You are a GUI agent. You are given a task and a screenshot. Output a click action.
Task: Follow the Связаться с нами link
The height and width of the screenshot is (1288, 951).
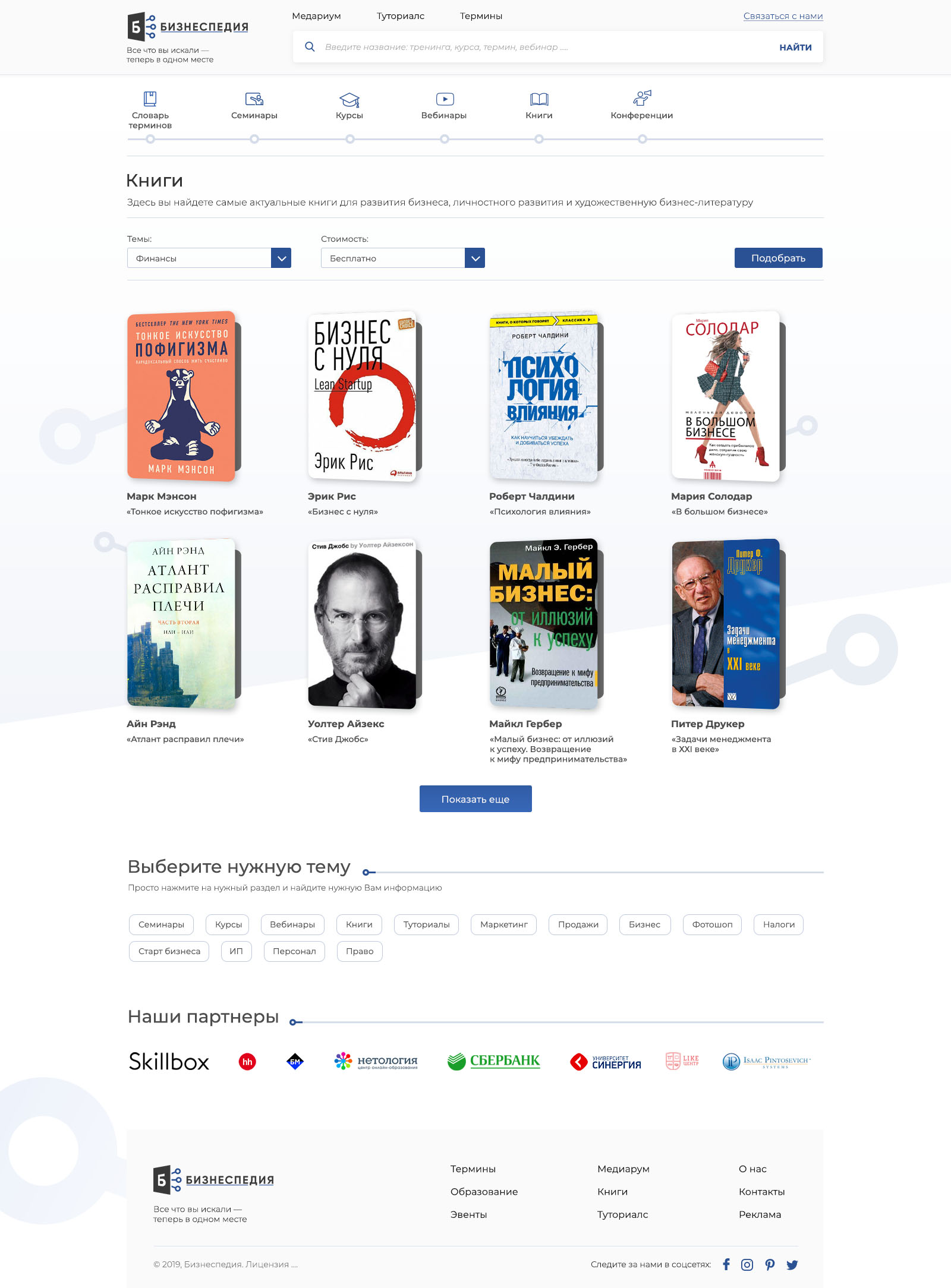coord(783,16)
